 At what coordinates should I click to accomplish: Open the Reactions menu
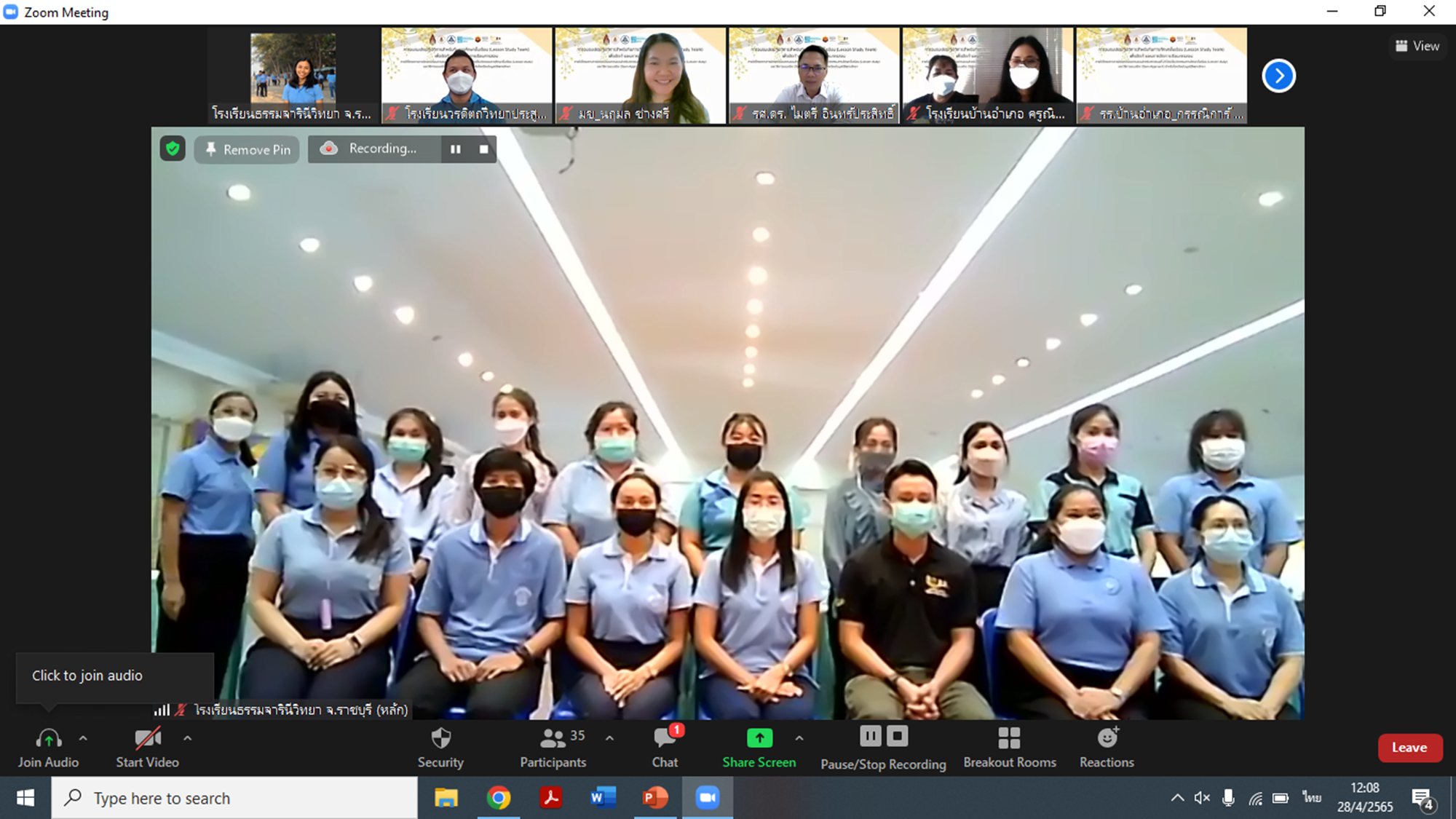(1107, 748)
